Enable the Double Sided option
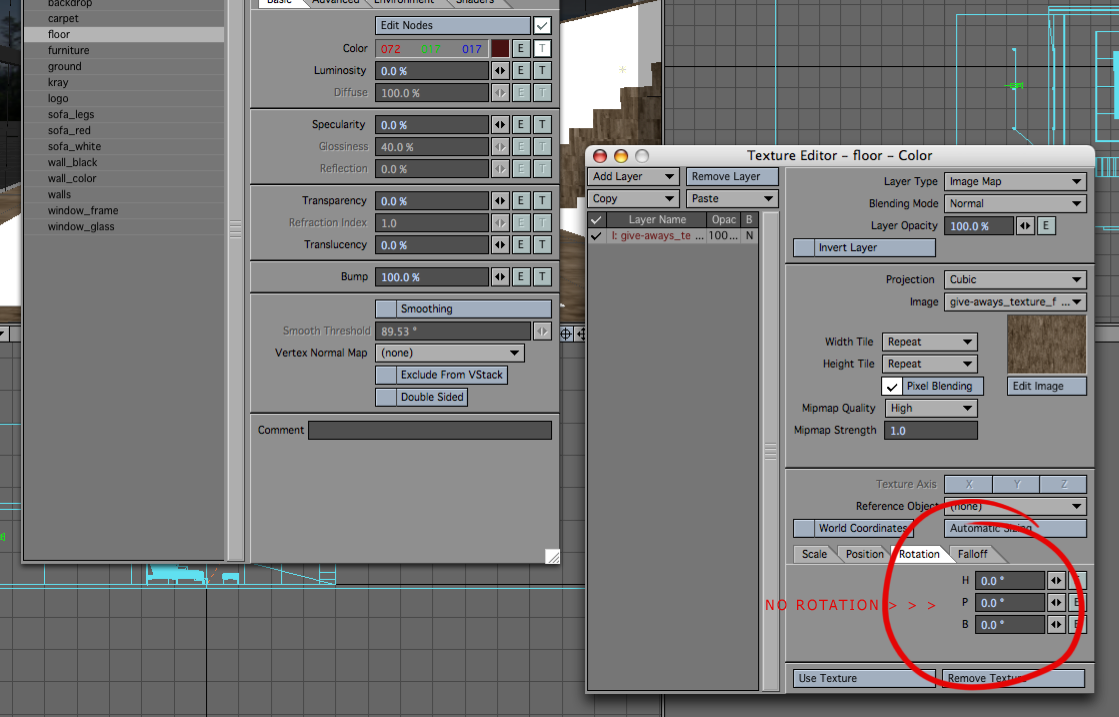The image size is (1119, 717). coord(386,397)
